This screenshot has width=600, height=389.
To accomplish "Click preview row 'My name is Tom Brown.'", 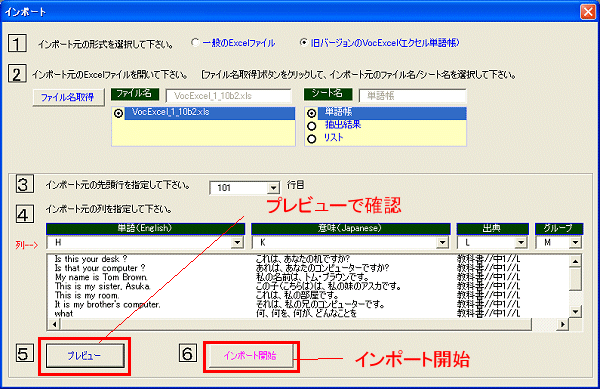I will [x=101, y=277].
